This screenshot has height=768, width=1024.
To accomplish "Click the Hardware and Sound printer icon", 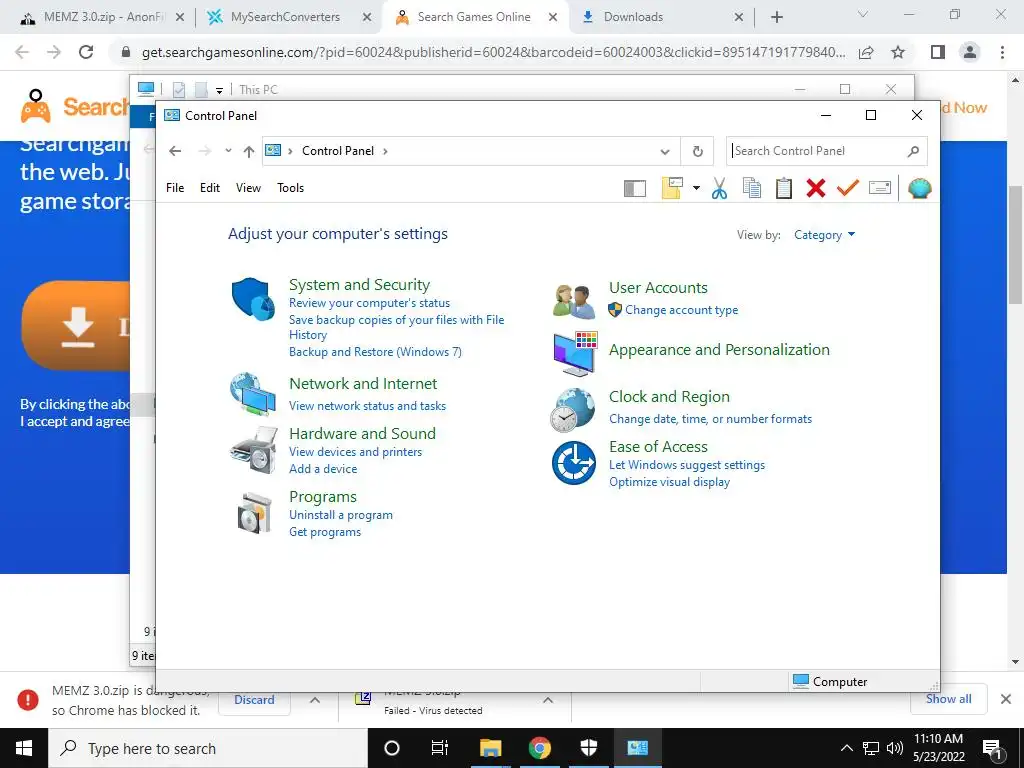I will (253, 450).
